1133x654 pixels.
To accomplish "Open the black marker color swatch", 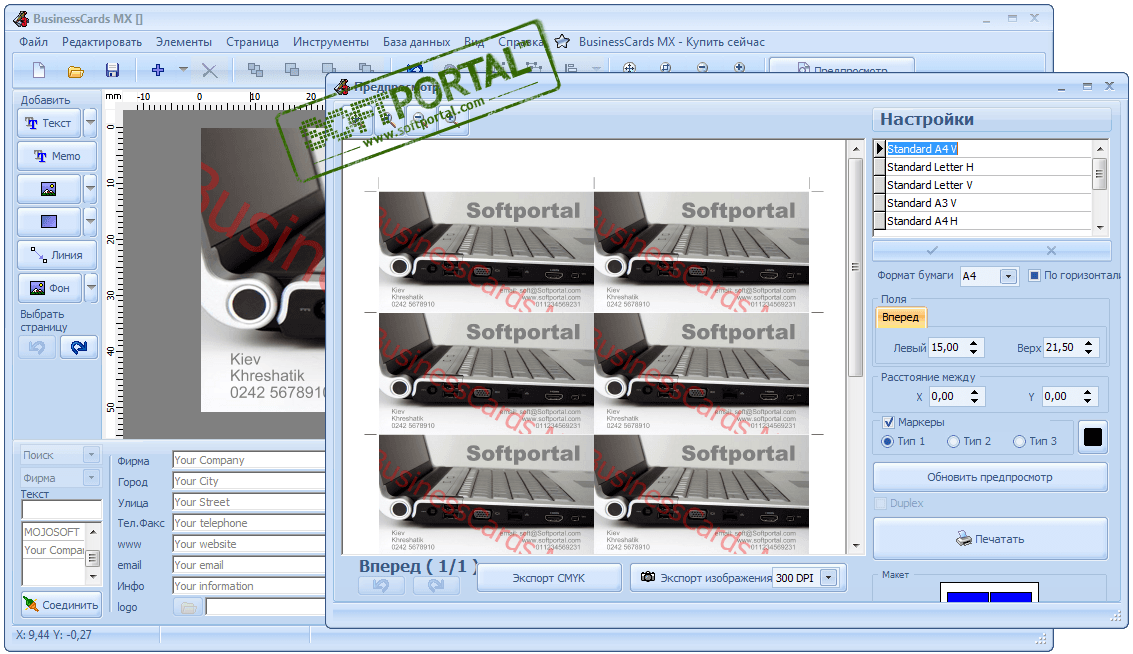I will [1093, 436].
